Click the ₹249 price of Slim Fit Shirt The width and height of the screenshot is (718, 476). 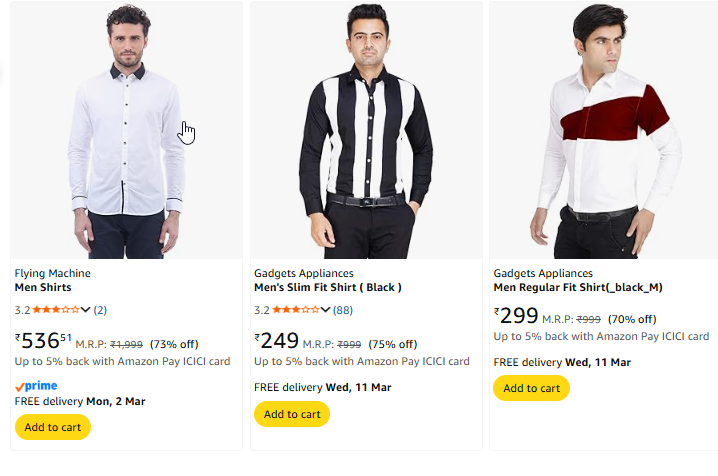click(x=277, y=340)
